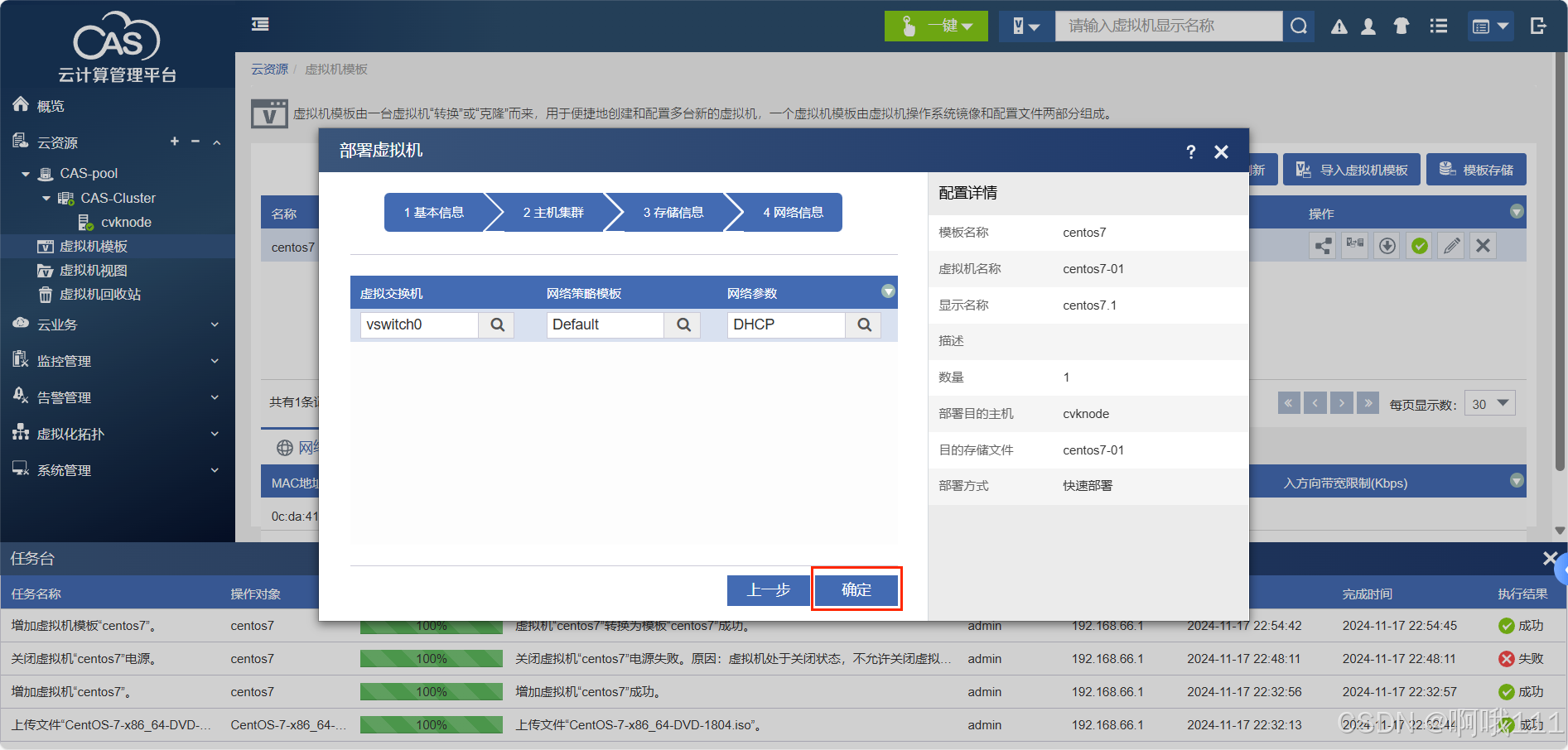Click the pencil edit icon for centos7
Viewport: 1568px width, 750px height.
click(1451, 245)
